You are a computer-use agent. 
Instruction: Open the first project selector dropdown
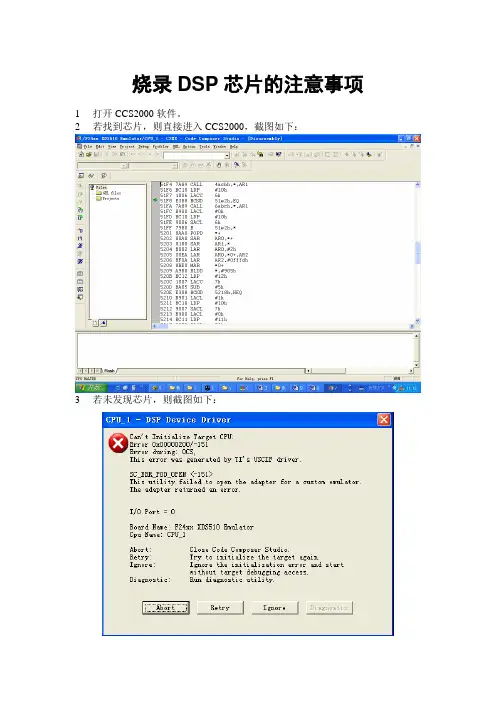click(125, 166)
